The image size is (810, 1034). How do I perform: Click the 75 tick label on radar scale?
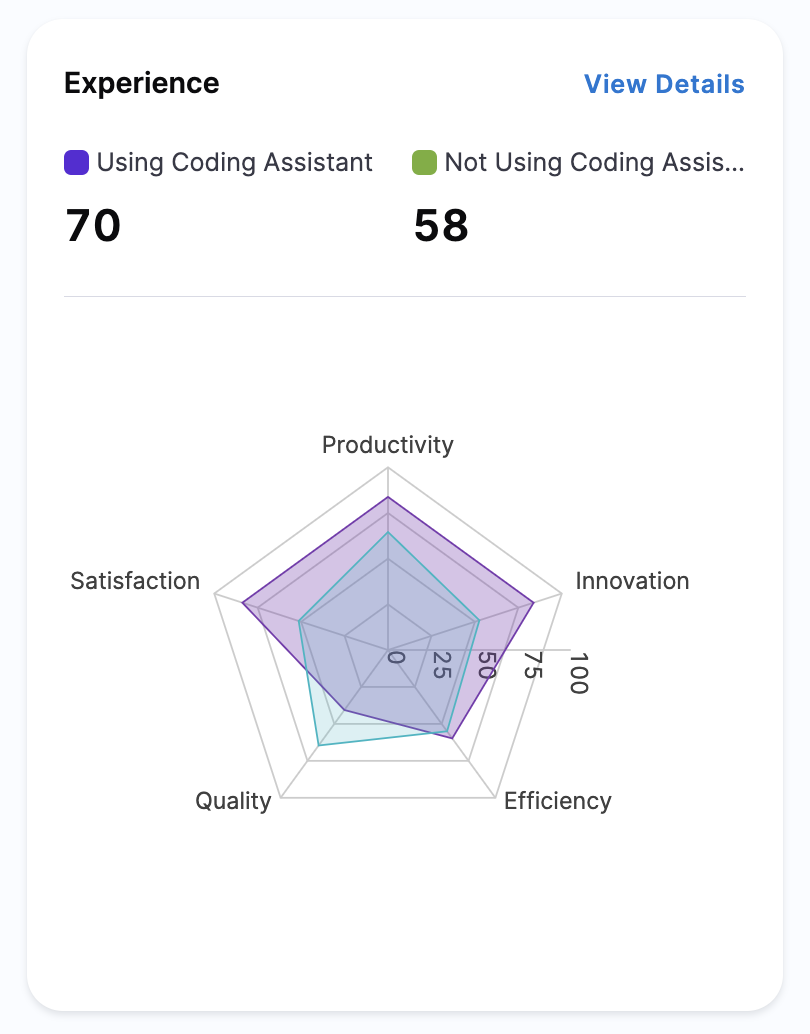[x=533, y=666]
